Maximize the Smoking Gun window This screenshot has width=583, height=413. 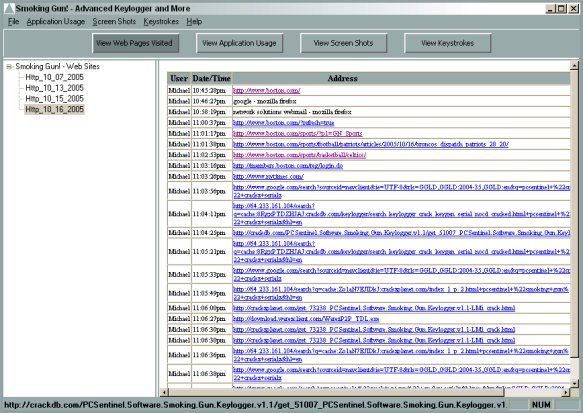click(x=561, y=9)
